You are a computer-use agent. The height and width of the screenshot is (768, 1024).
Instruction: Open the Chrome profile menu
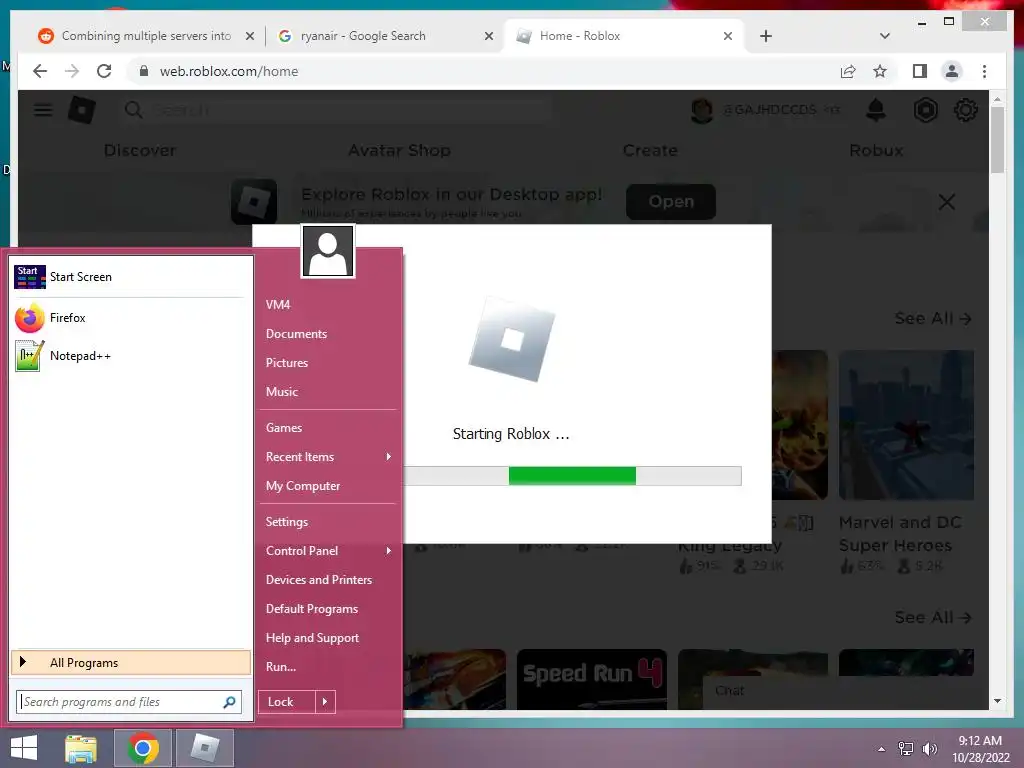[x=952, y=71]
